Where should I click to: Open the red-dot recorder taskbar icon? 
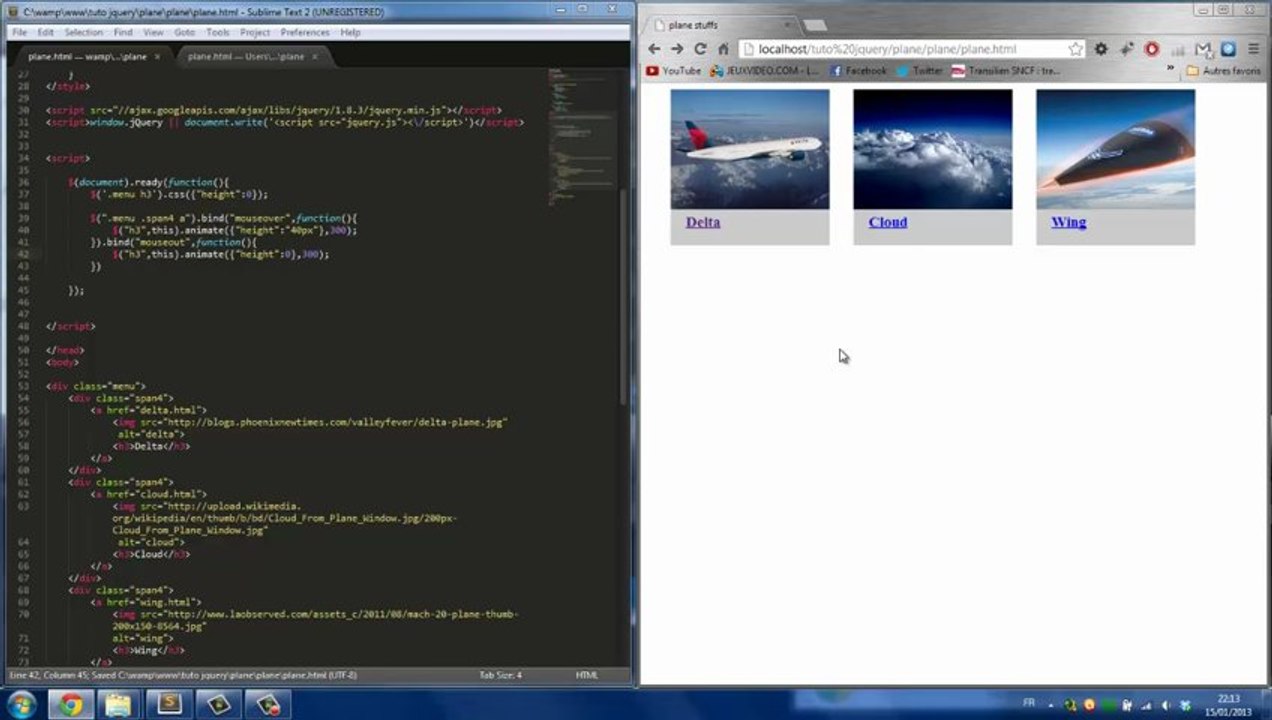click(x=267, y=705)
